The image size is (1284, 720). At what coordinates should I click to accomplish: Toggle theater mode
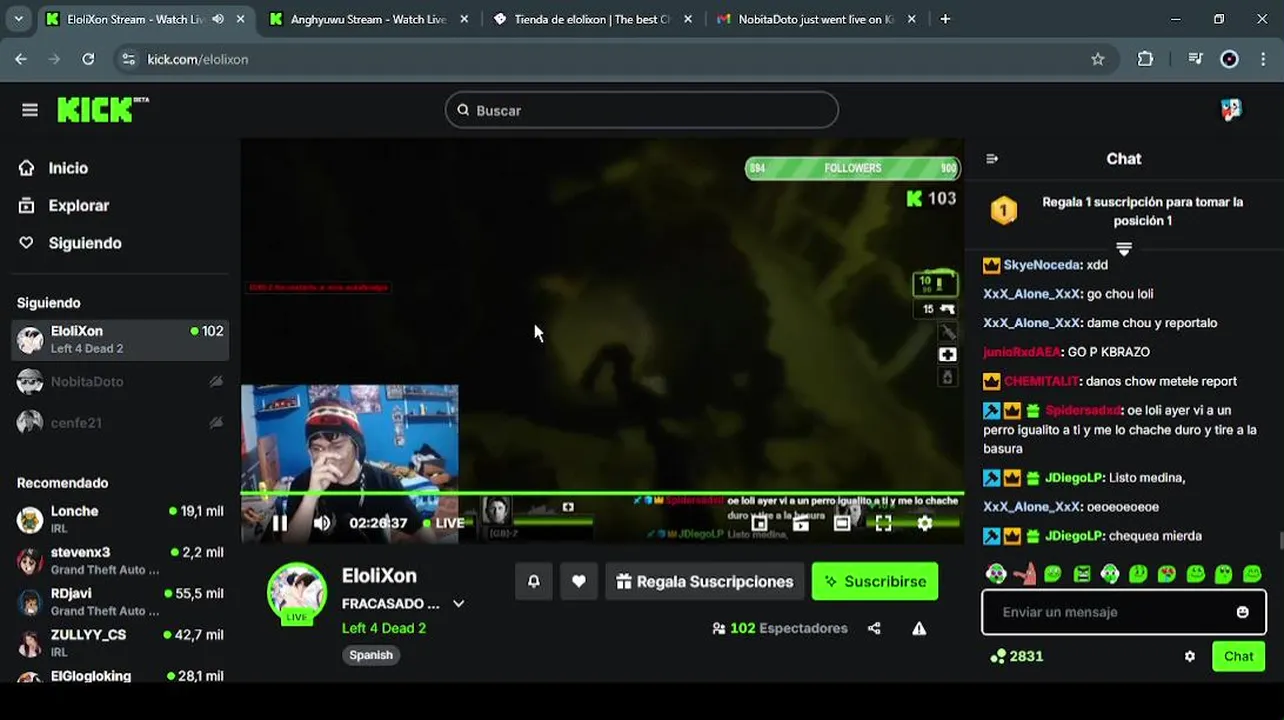tap(842, 522)
